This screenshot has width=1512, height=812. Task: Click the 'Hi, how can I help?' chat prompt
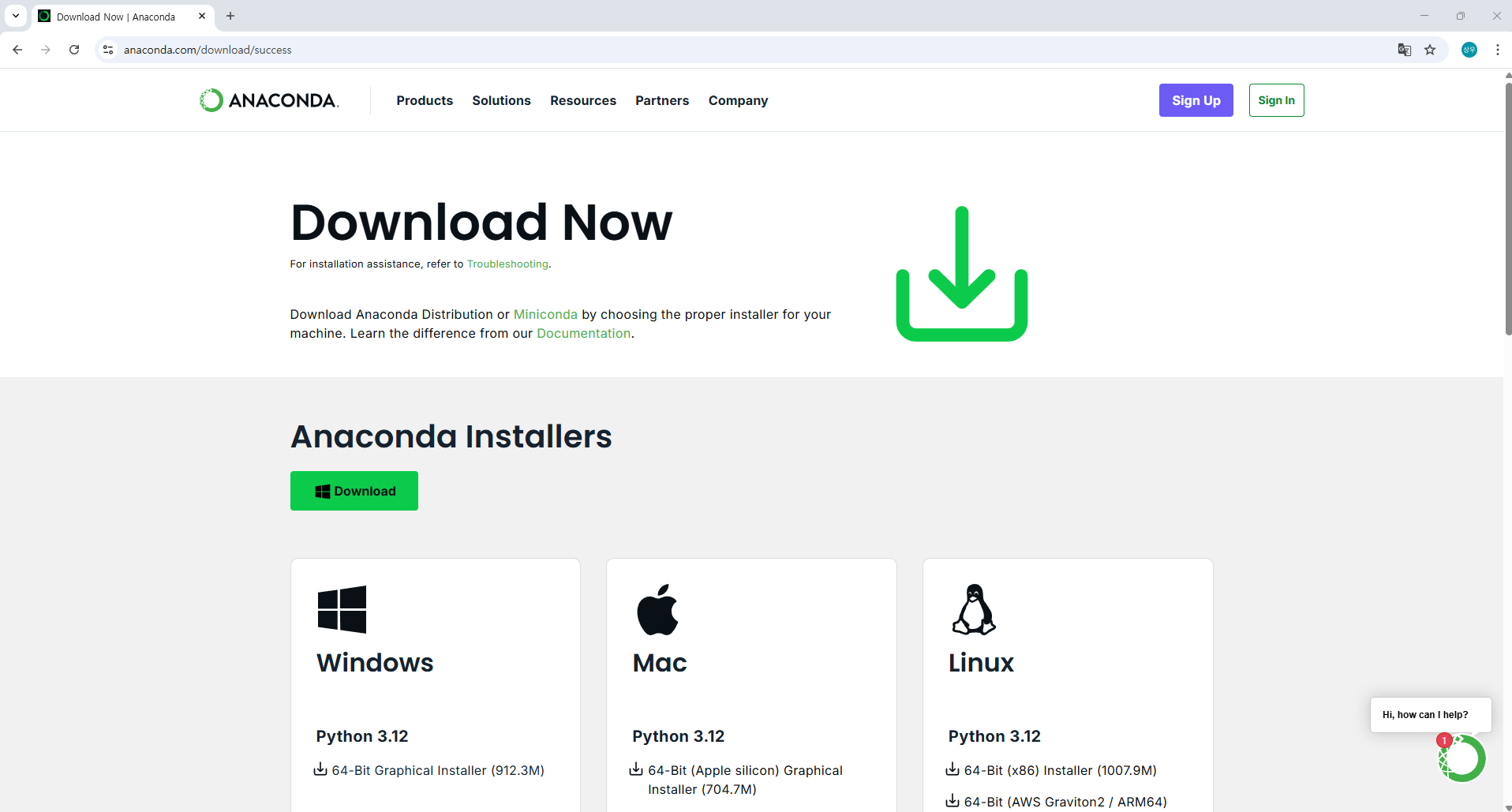tap(1431, 715)
